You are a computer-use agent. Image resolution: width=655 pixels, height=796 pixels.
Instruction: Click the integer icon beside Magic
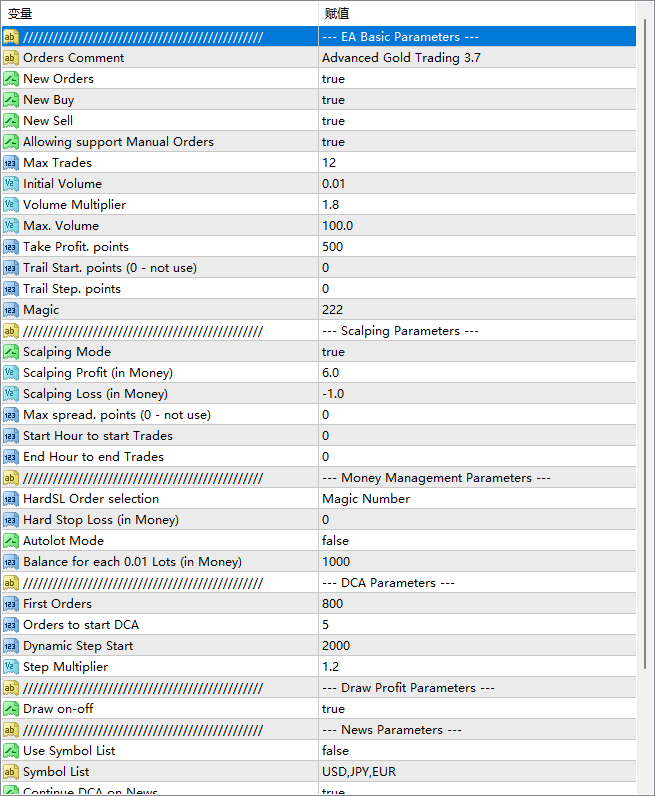11,310
